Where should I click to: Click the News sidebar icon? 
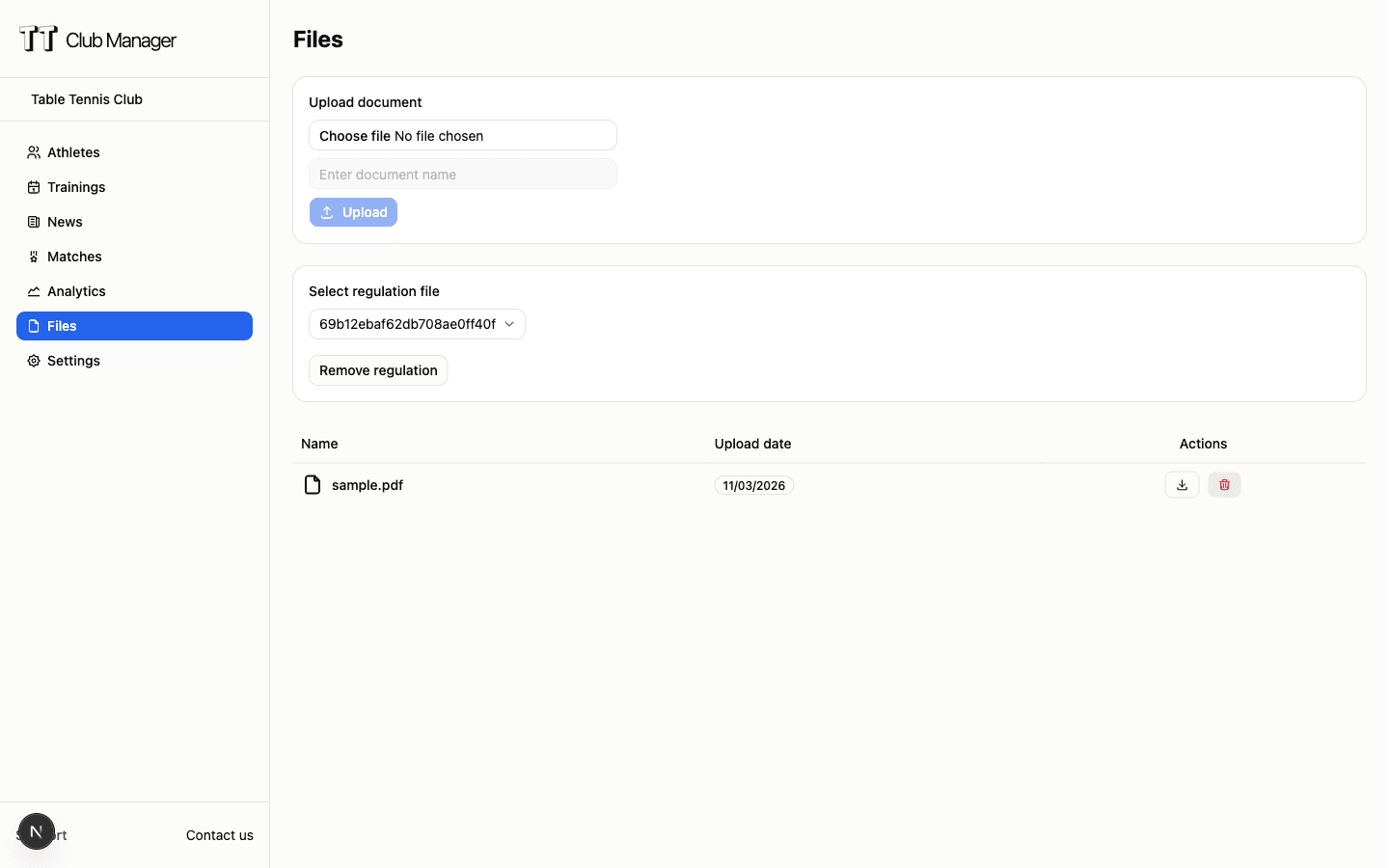click(32, 221)
